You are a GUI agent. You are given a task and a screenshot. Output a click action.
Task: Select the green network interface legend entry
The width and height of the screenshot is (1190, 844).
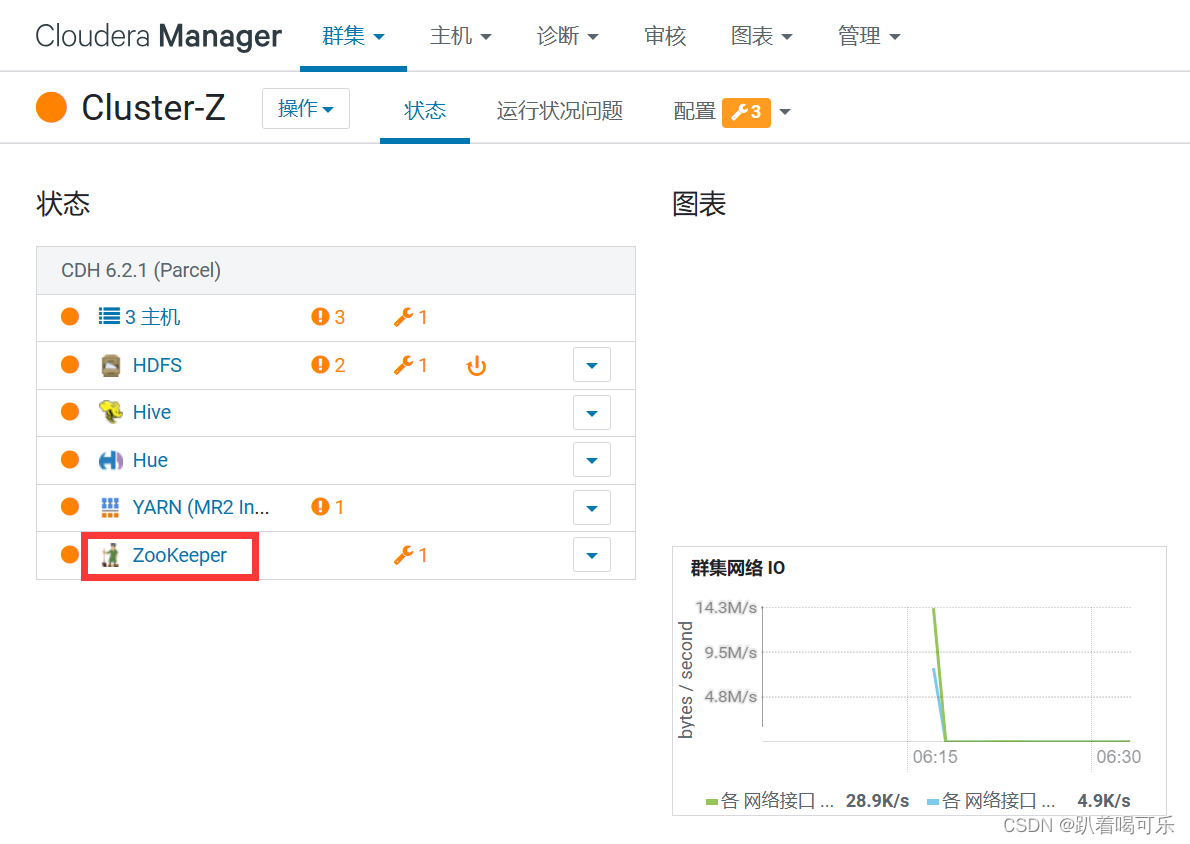[x=770, y=801]
